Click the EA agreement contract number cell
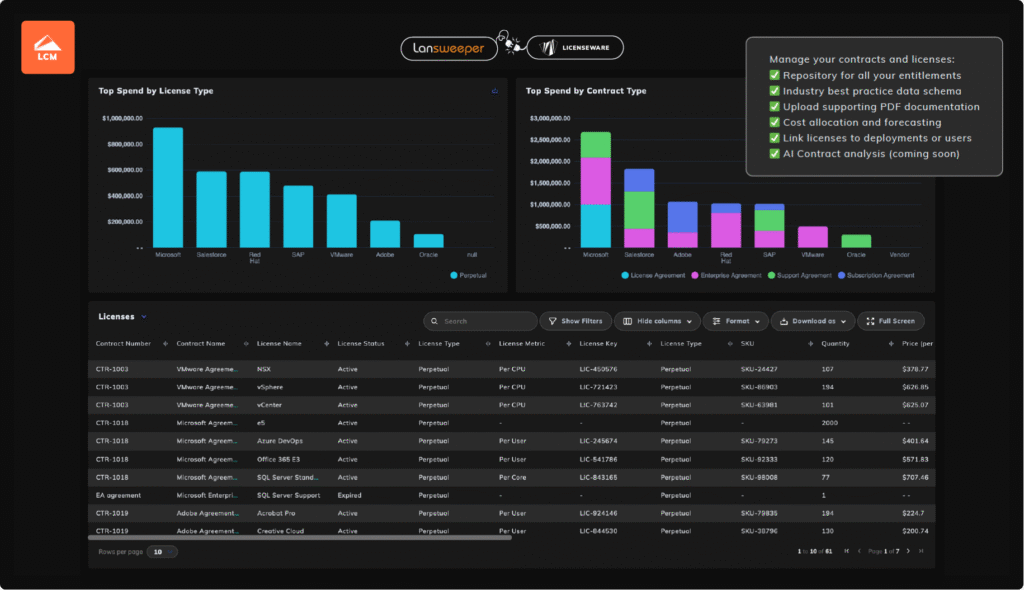Image resolution: width=1024 pixels, height=590 pixels. coord(118,495)
